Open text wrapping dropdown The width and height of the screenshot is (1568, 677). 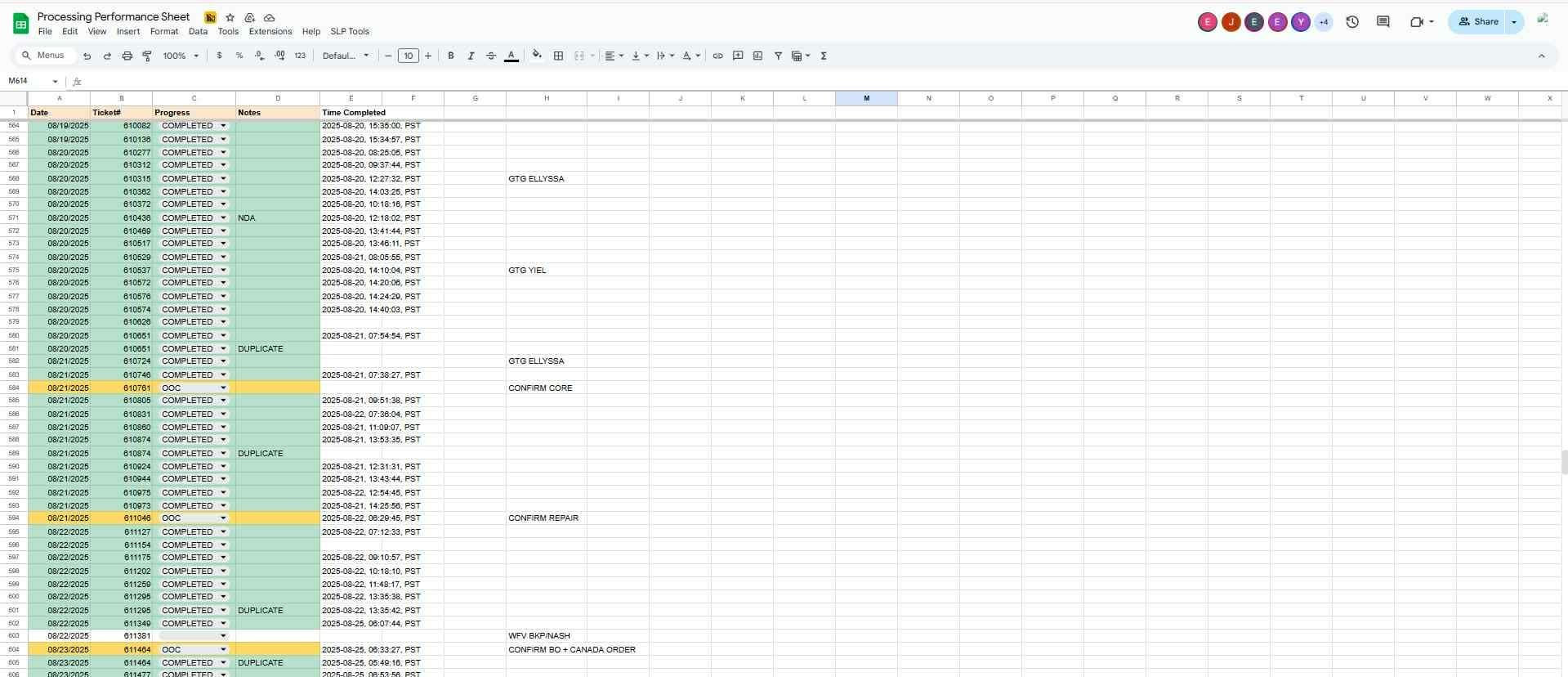665,56
